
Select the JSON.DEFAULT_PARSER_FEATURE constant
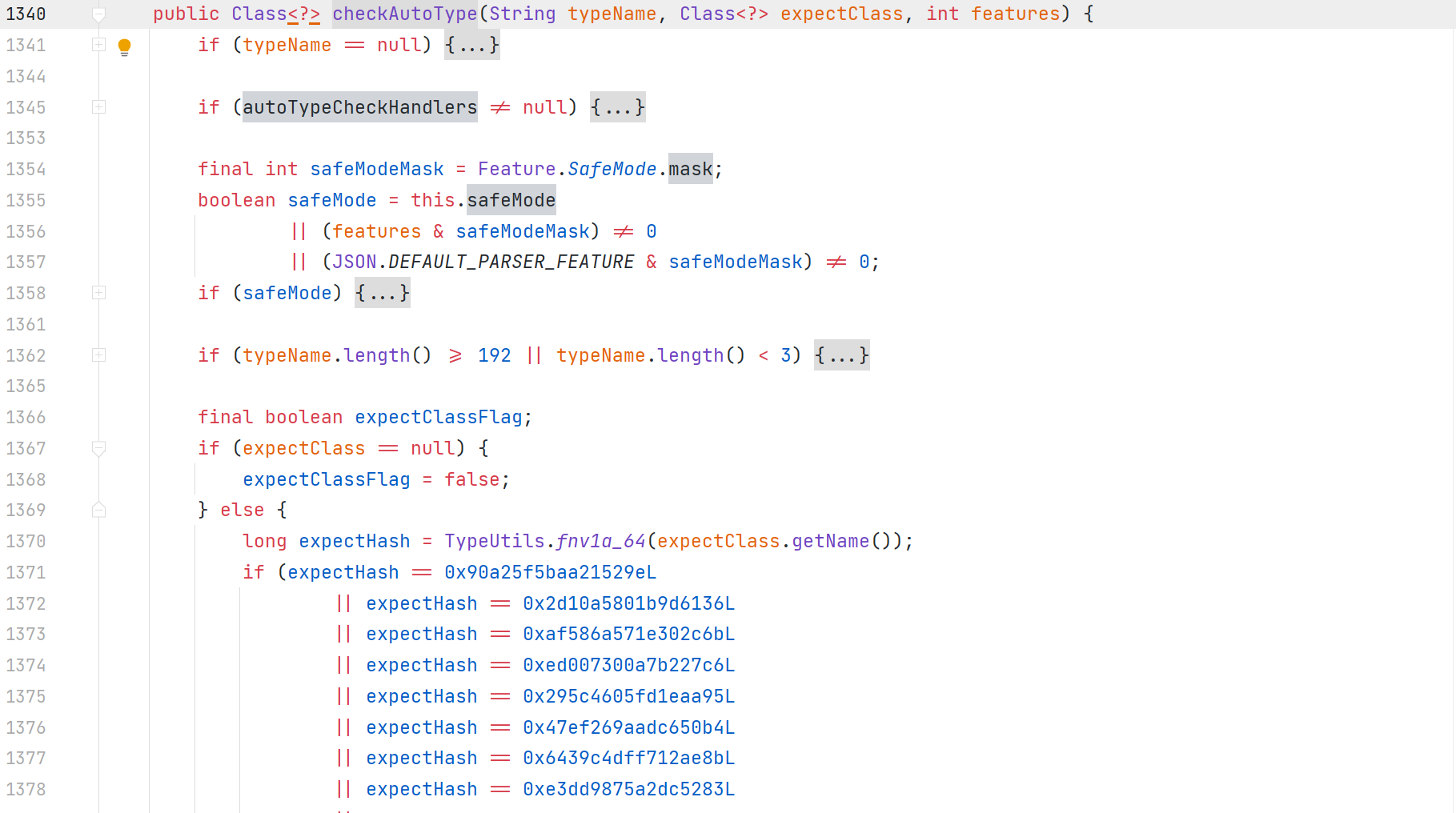click(x=483, y=262)
